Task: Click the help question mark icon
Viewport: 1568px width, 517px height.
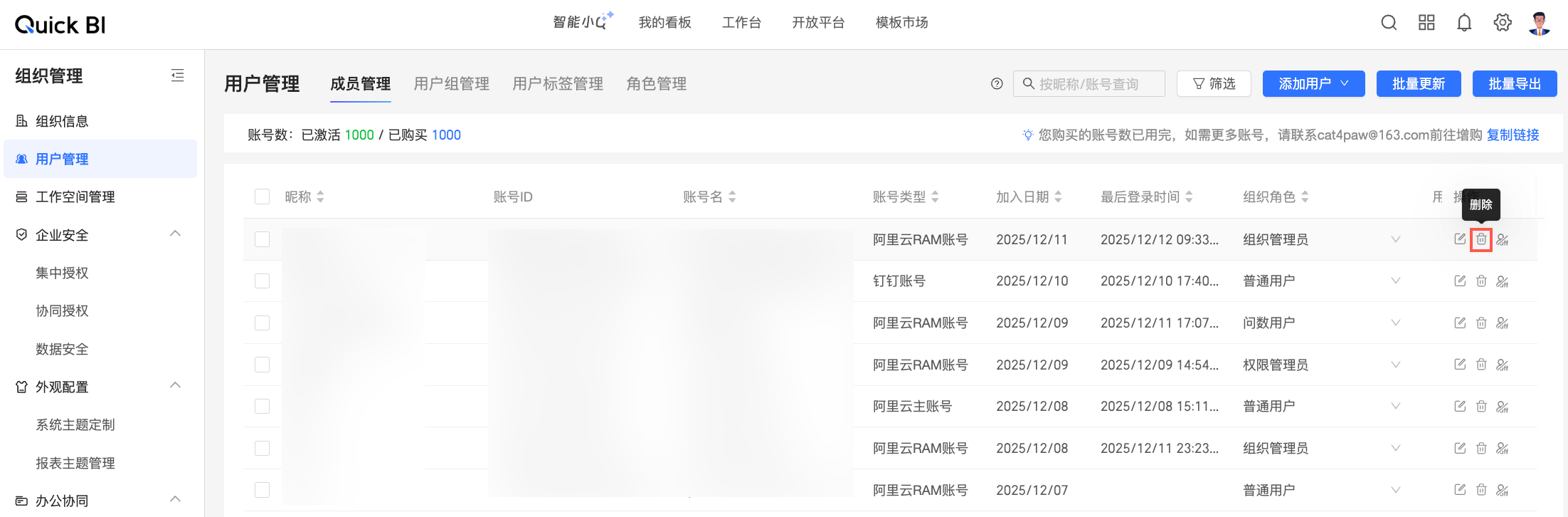Action: click(x=997, y=84)
